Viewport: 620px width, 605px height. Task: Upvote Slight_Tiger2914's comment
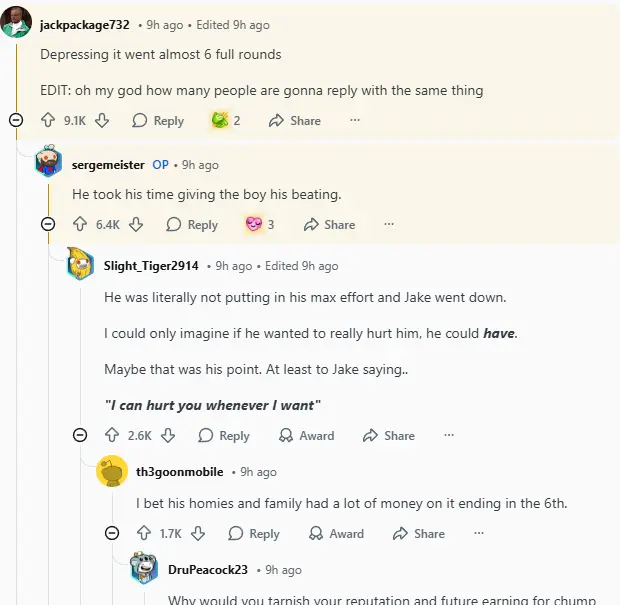[112, 435]
